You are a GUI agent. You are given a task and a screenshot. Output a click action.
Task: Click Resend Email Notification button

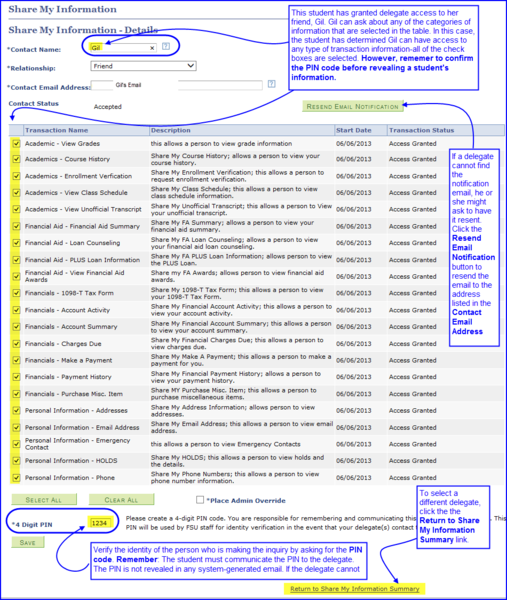(353, 106)
